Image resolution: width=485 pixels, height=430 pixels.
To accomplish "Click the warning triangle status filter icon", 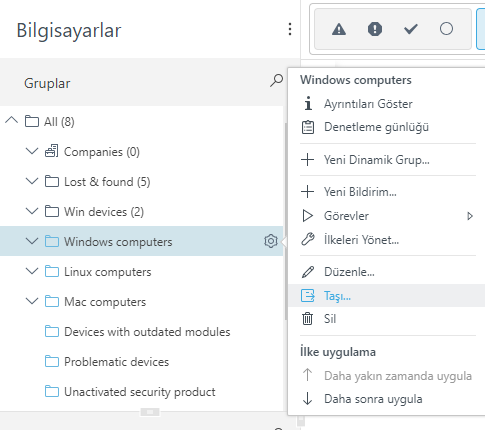I will (x=339, y=29).
